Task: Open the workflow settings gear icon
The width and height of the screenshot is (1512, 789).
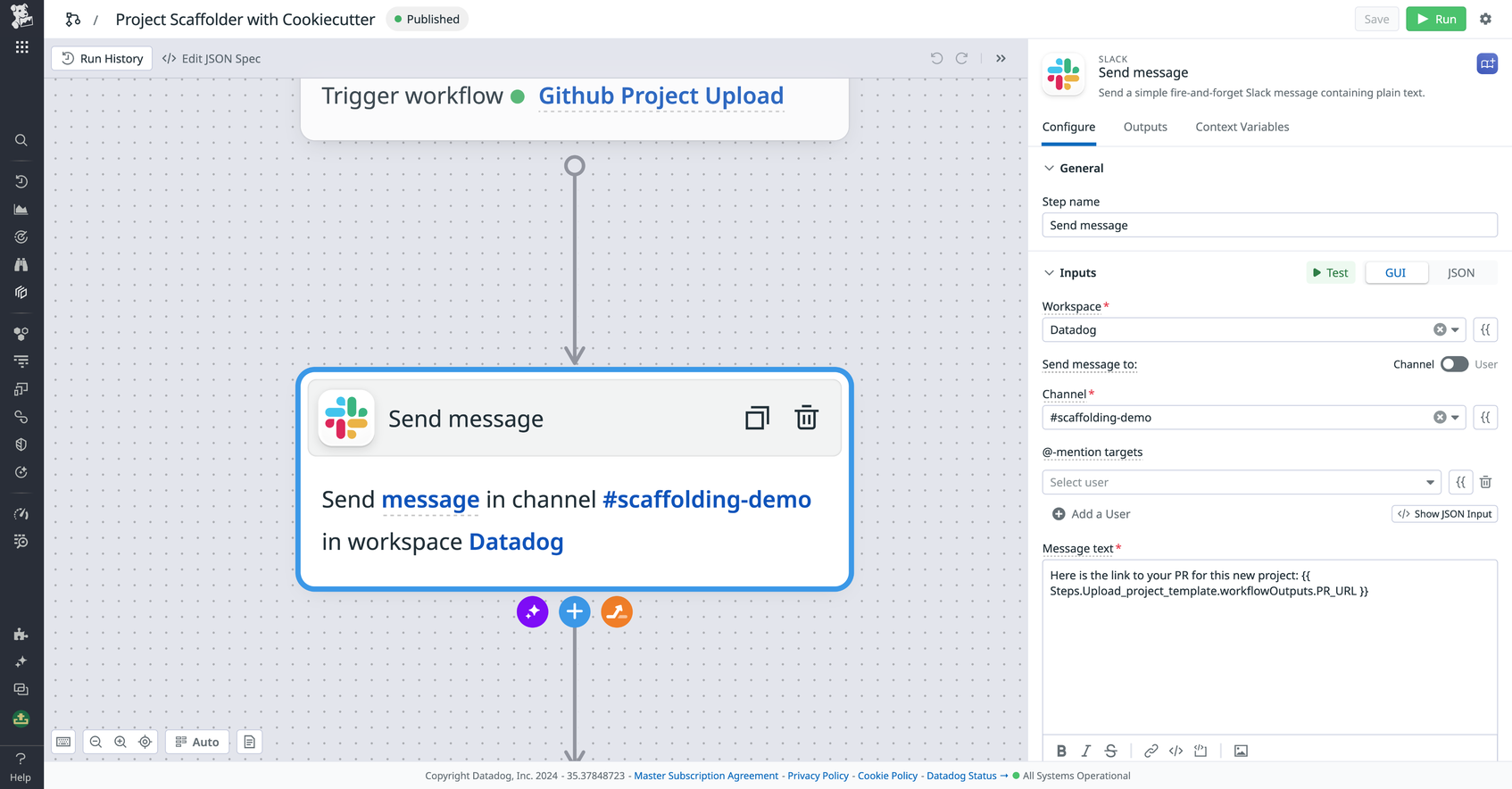Action: click(x=1485, y=19)
